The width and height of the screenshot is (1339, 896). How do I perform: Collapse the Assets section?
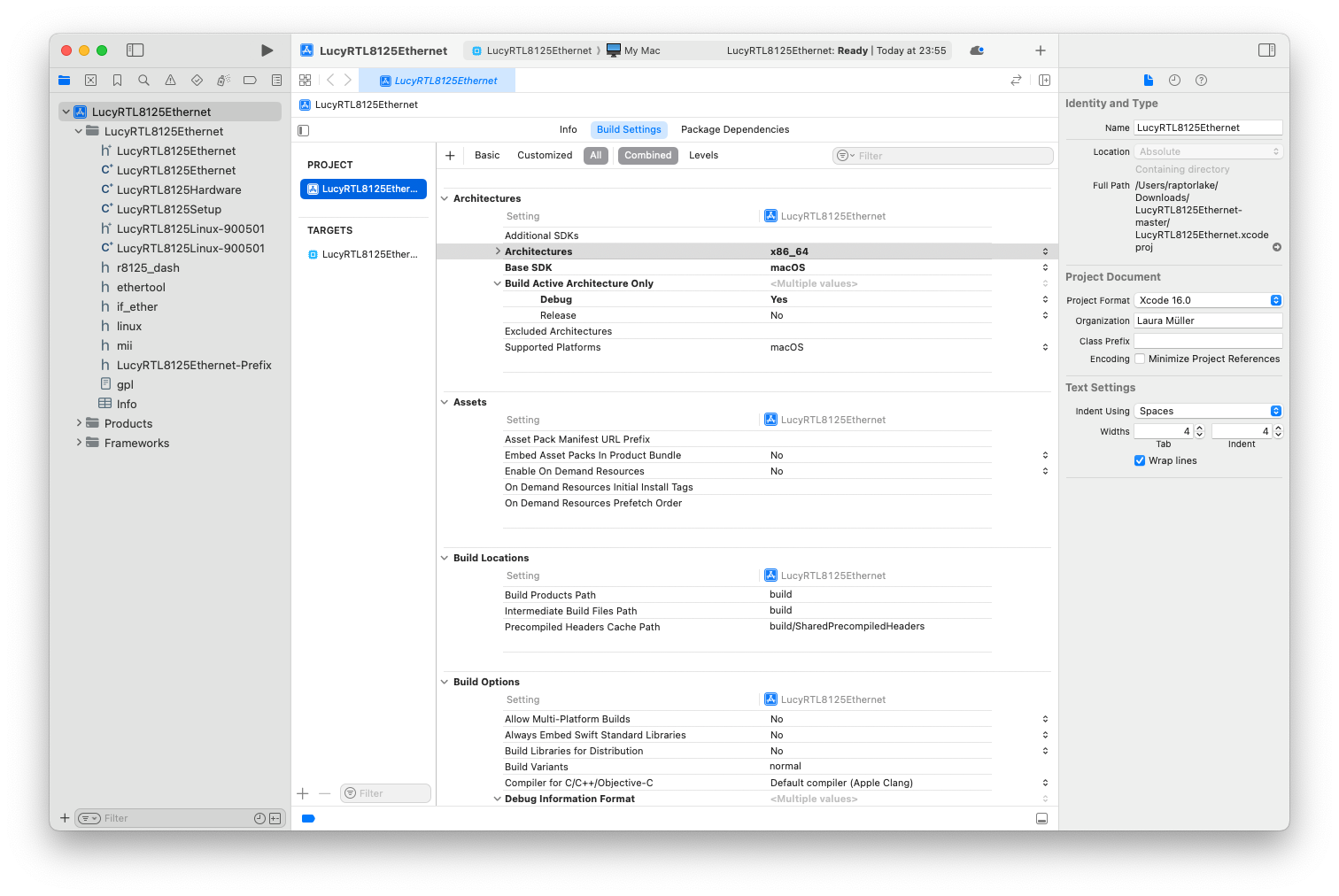445,403
